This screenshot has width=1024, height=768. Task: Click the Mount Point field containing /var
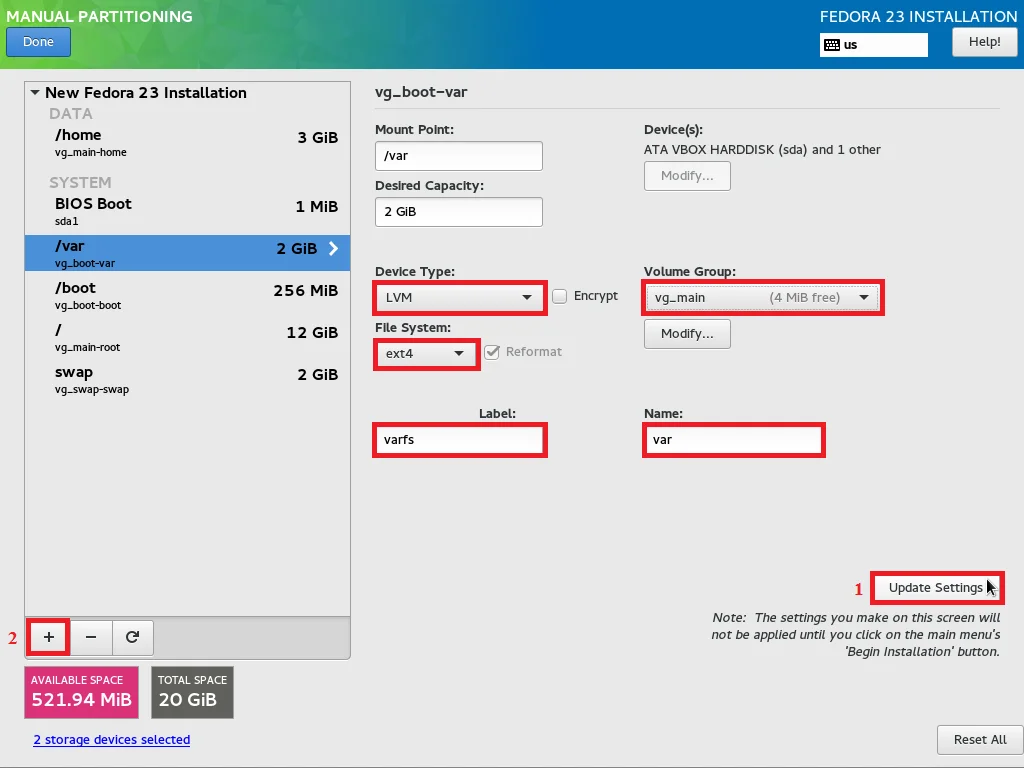point(458,156)
